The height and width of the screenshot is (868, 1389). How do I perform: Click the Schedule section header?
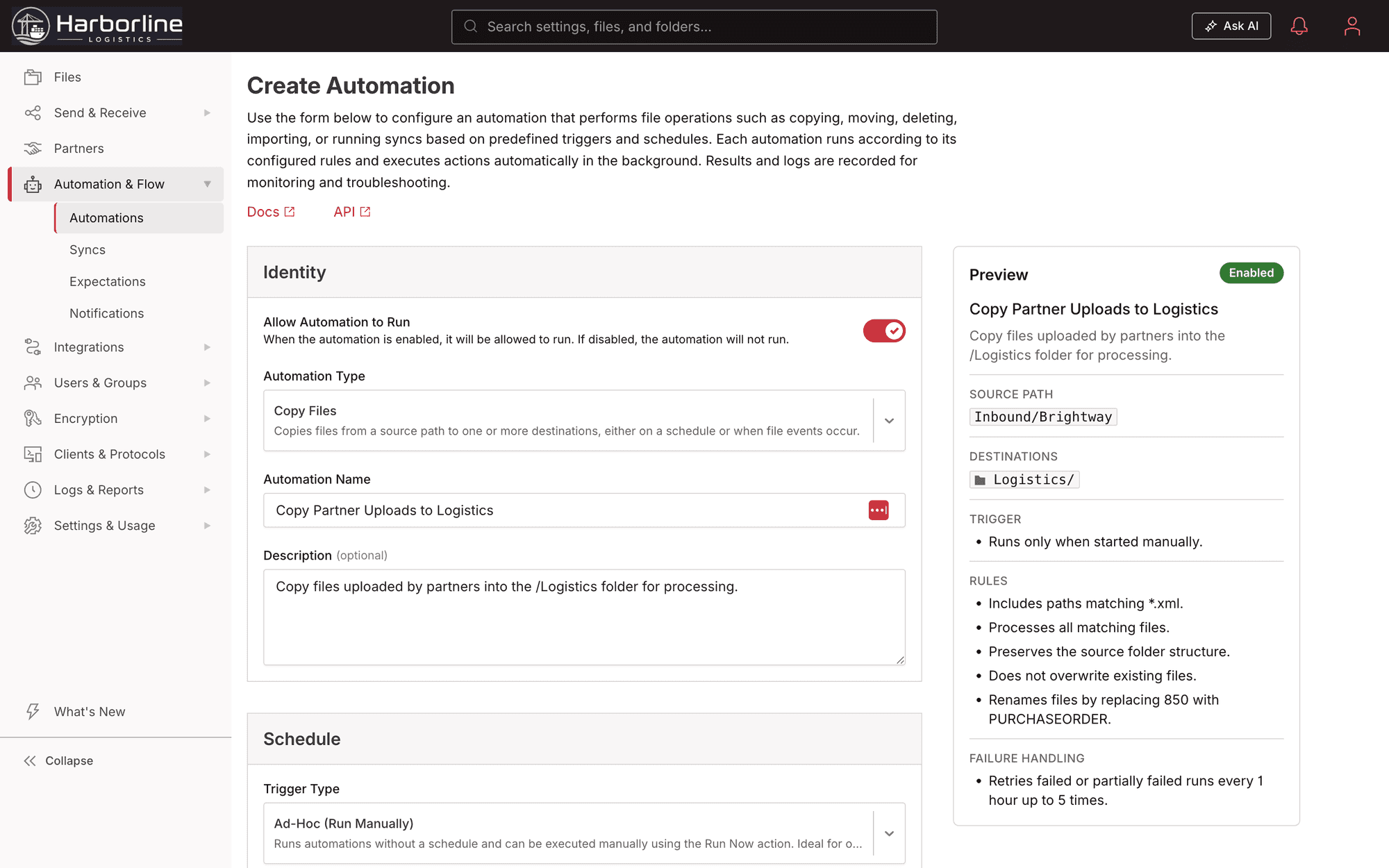click(584, 739)
